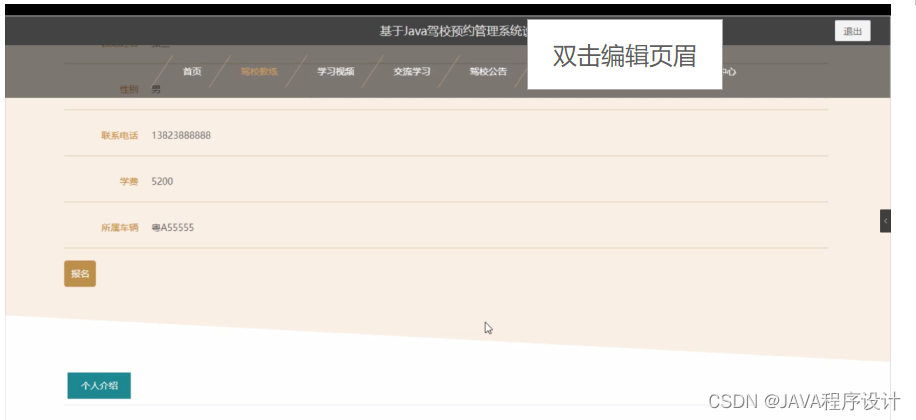Click the 所属车辆 label

120,228
